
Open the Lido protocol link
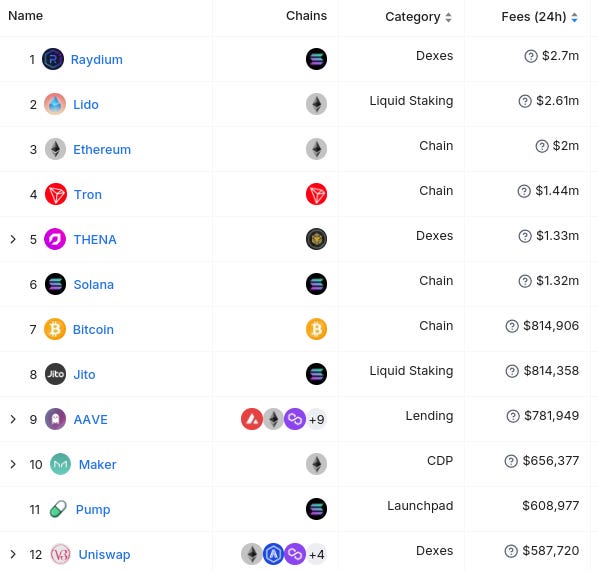[x=86, y=105]
